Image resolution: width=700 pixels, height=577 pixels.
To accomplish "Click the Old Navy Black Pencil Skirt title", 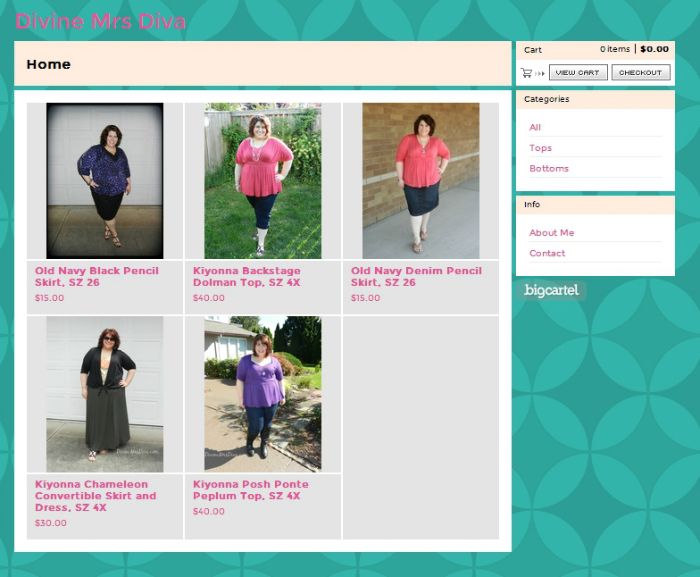I will (97, 276).
